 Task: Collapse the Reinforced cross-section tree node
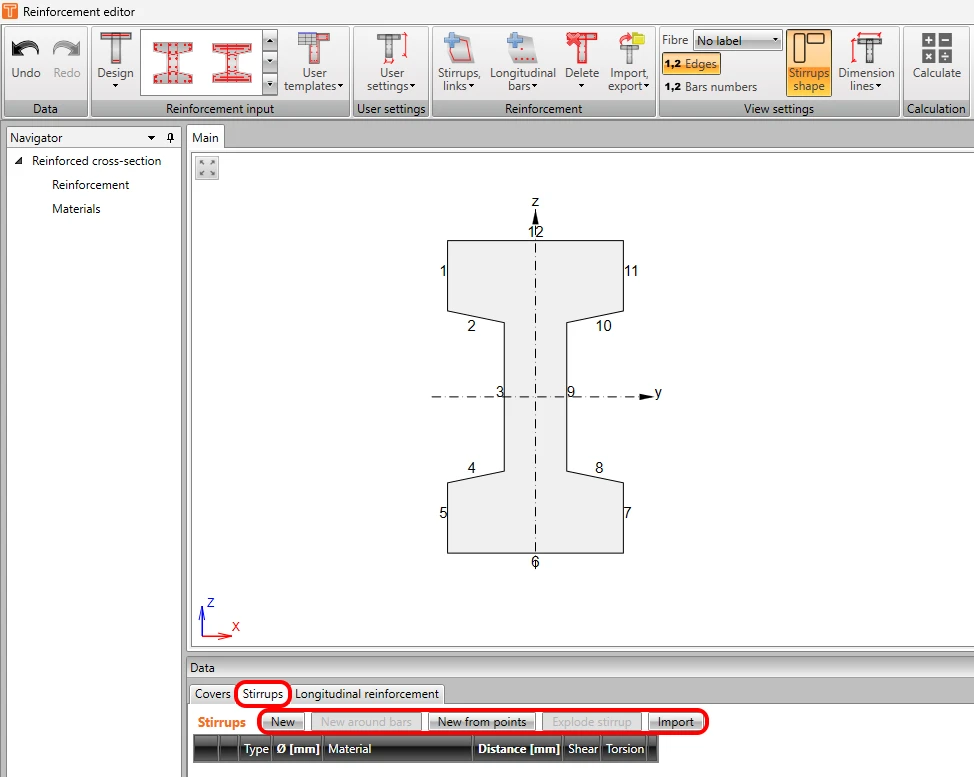(19, 161)
